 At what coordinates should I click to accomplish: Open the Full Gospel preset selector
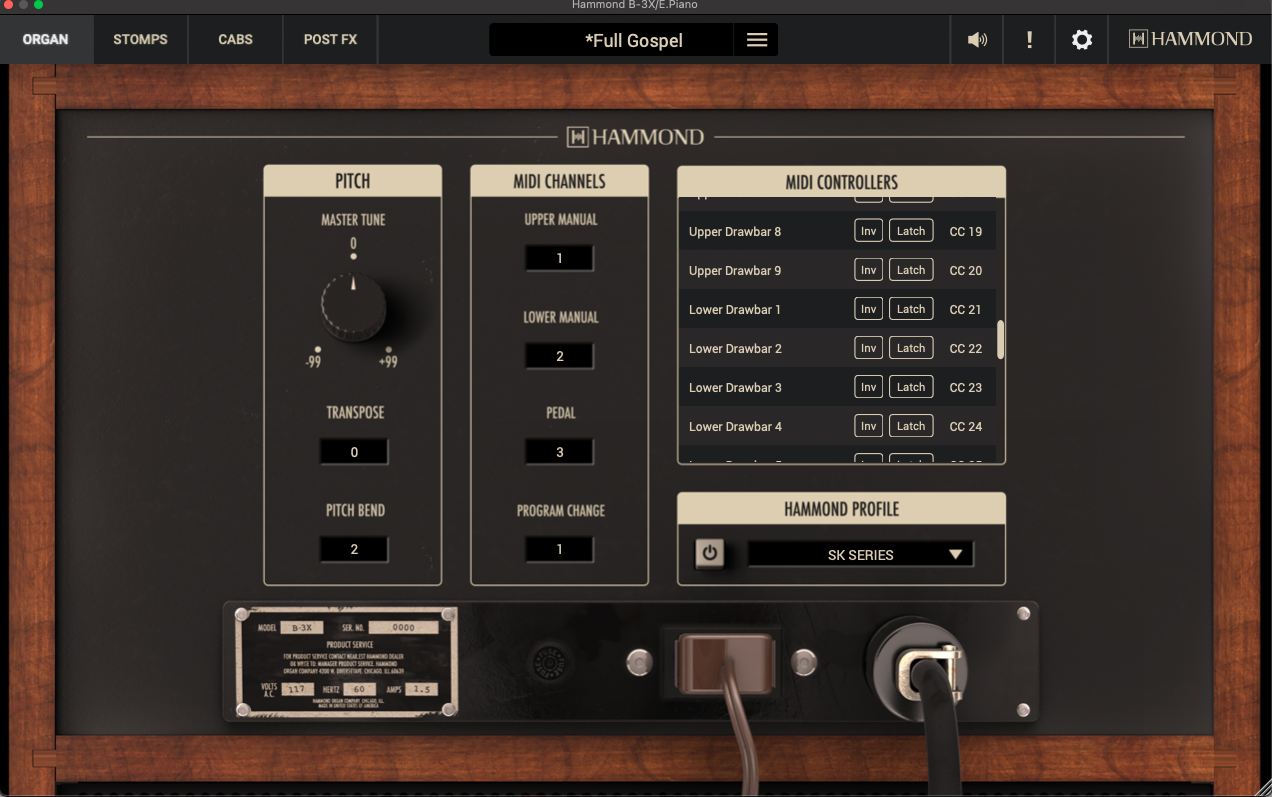612,40
